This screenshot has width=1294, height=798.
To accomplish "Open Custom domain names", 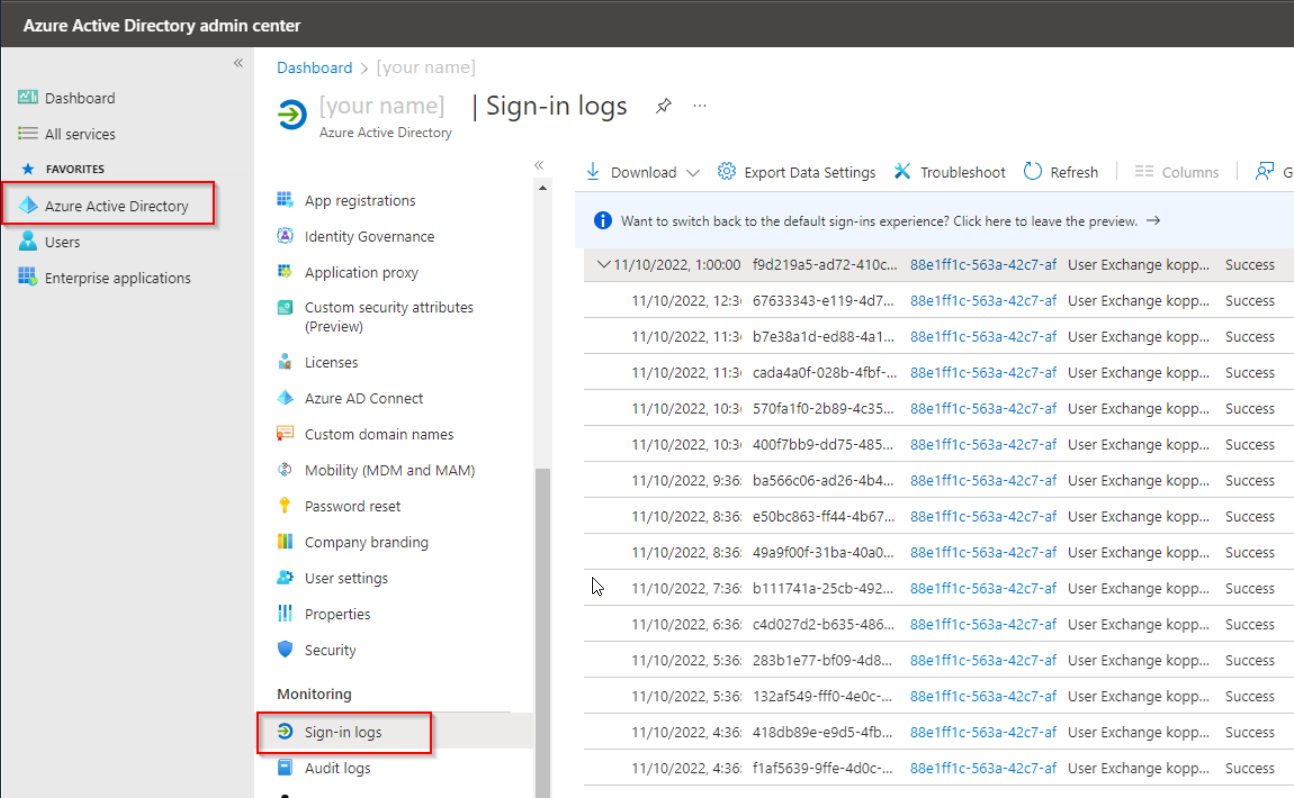I will (x=379, y=435).
